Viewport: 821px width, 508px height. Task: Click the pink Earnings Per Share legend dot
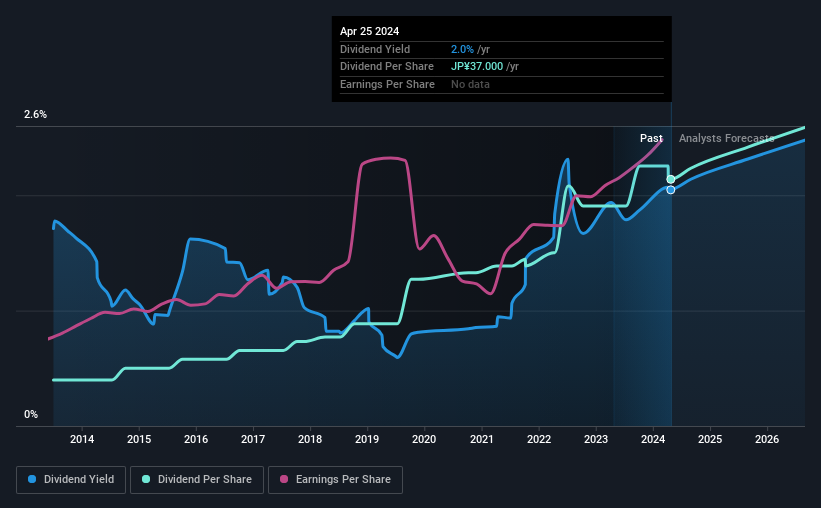click(x=284, y=479)
